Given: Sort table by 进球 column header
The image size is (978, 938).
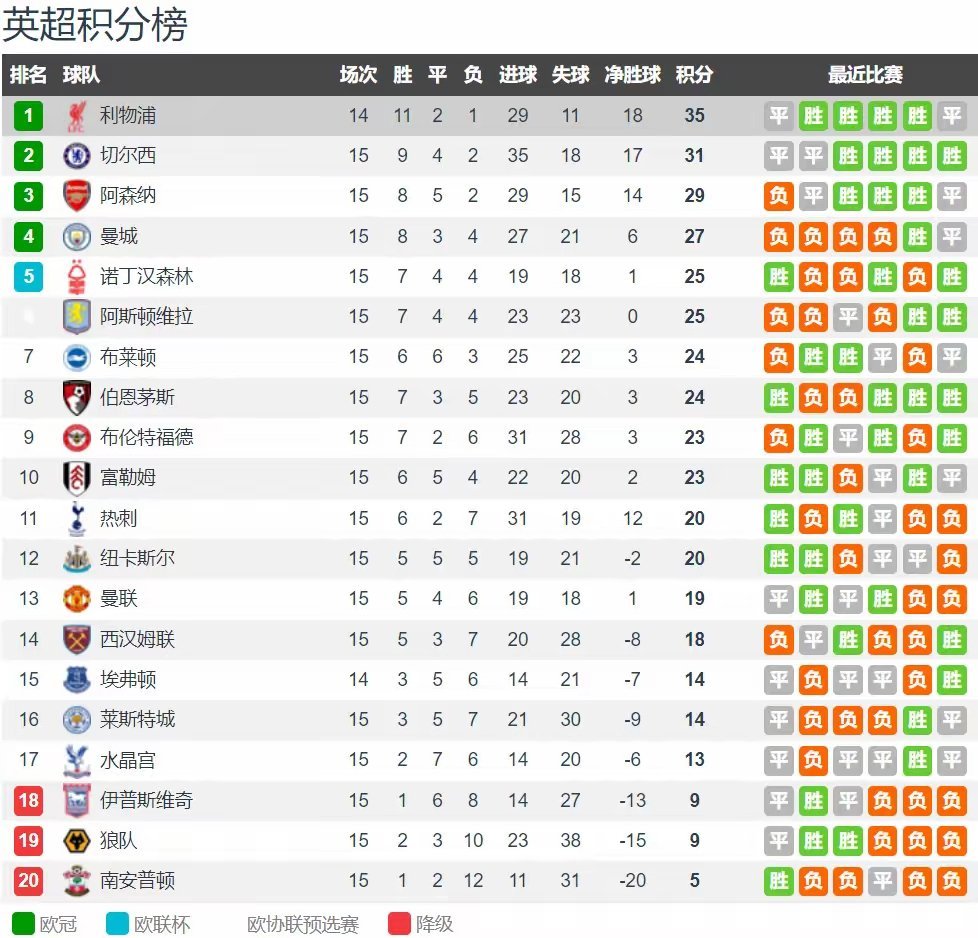Looking at the screenshot, I should [x=518, y=75].
